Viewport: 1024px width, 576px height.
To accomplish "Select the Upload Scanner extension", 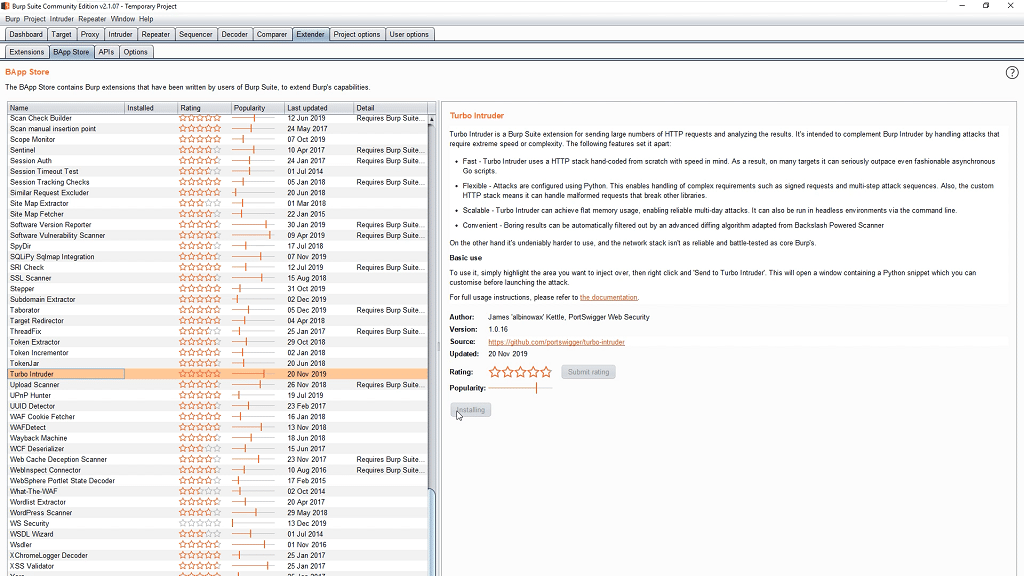I will click(x=217, y=385).
